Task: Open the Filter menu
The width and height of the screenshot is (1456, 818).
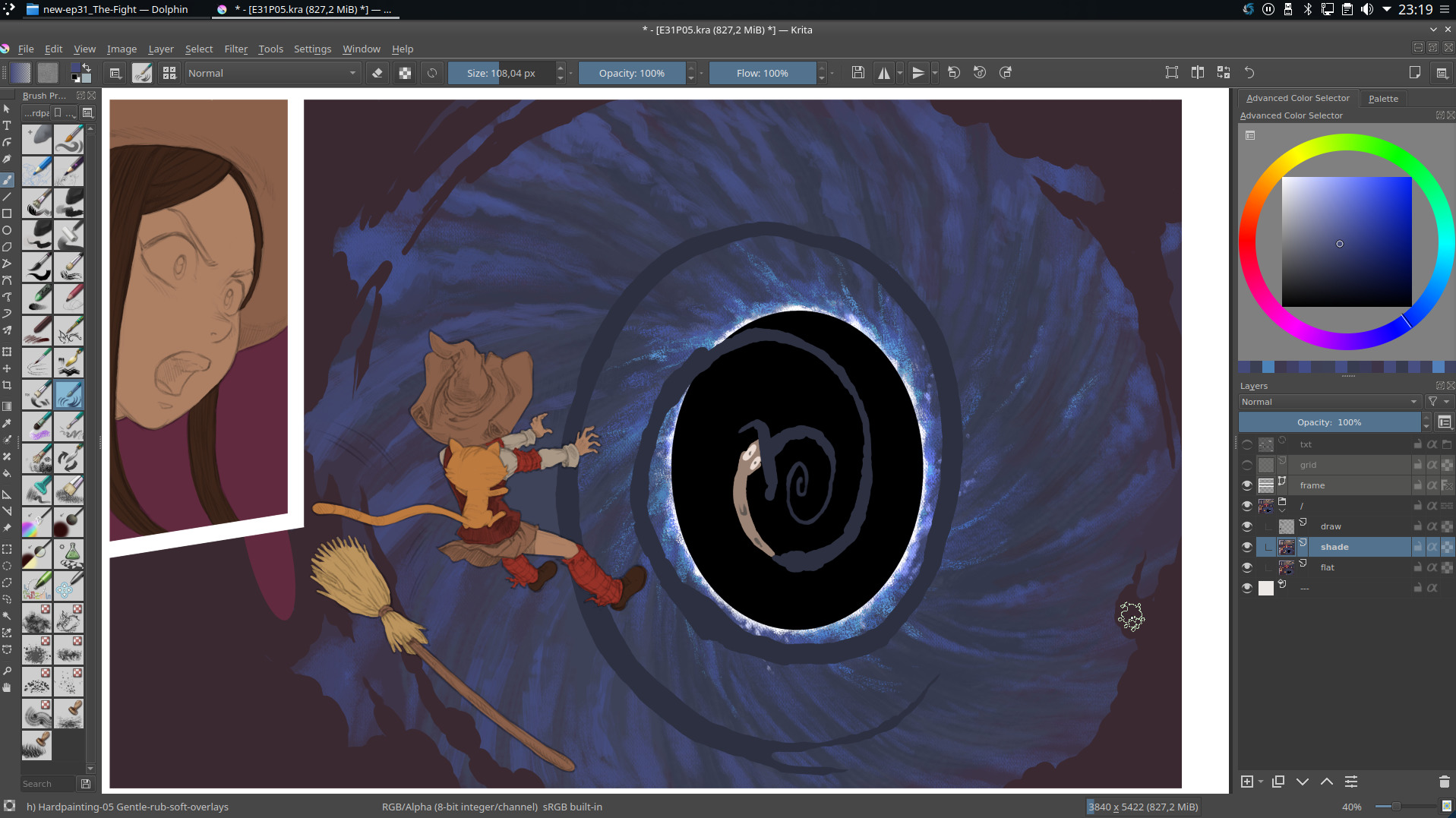Action: point(235,49)
